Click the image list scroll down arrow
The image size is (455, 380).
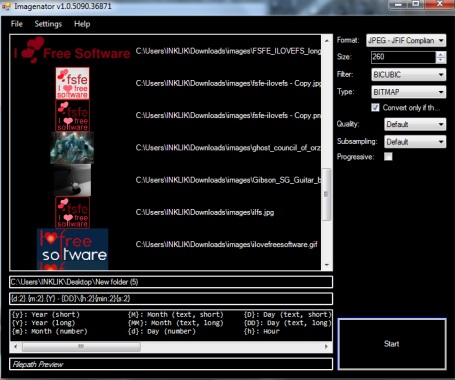coord(327,265)
